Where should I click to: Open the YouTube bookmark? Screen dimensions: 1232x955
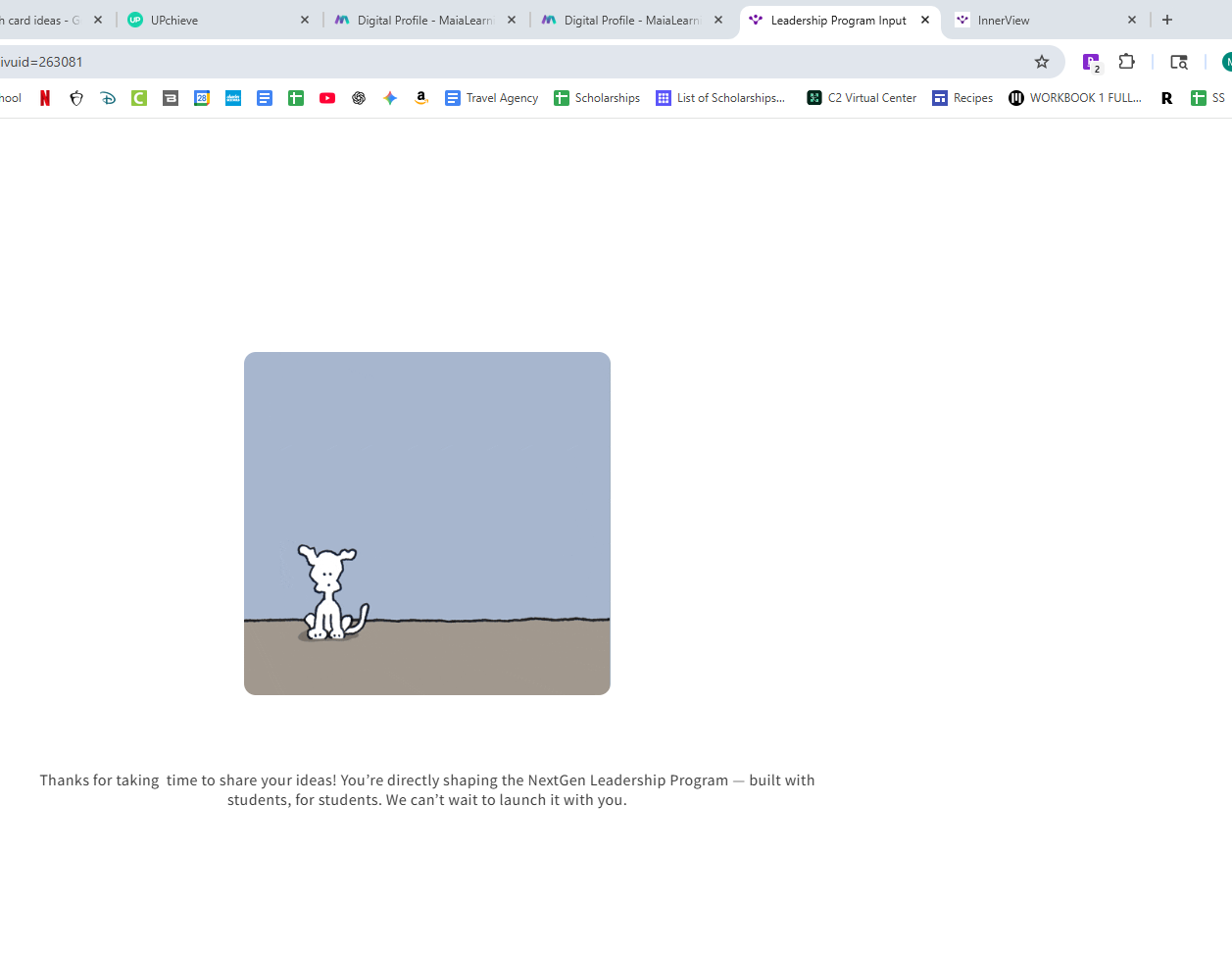pos(327,98)
